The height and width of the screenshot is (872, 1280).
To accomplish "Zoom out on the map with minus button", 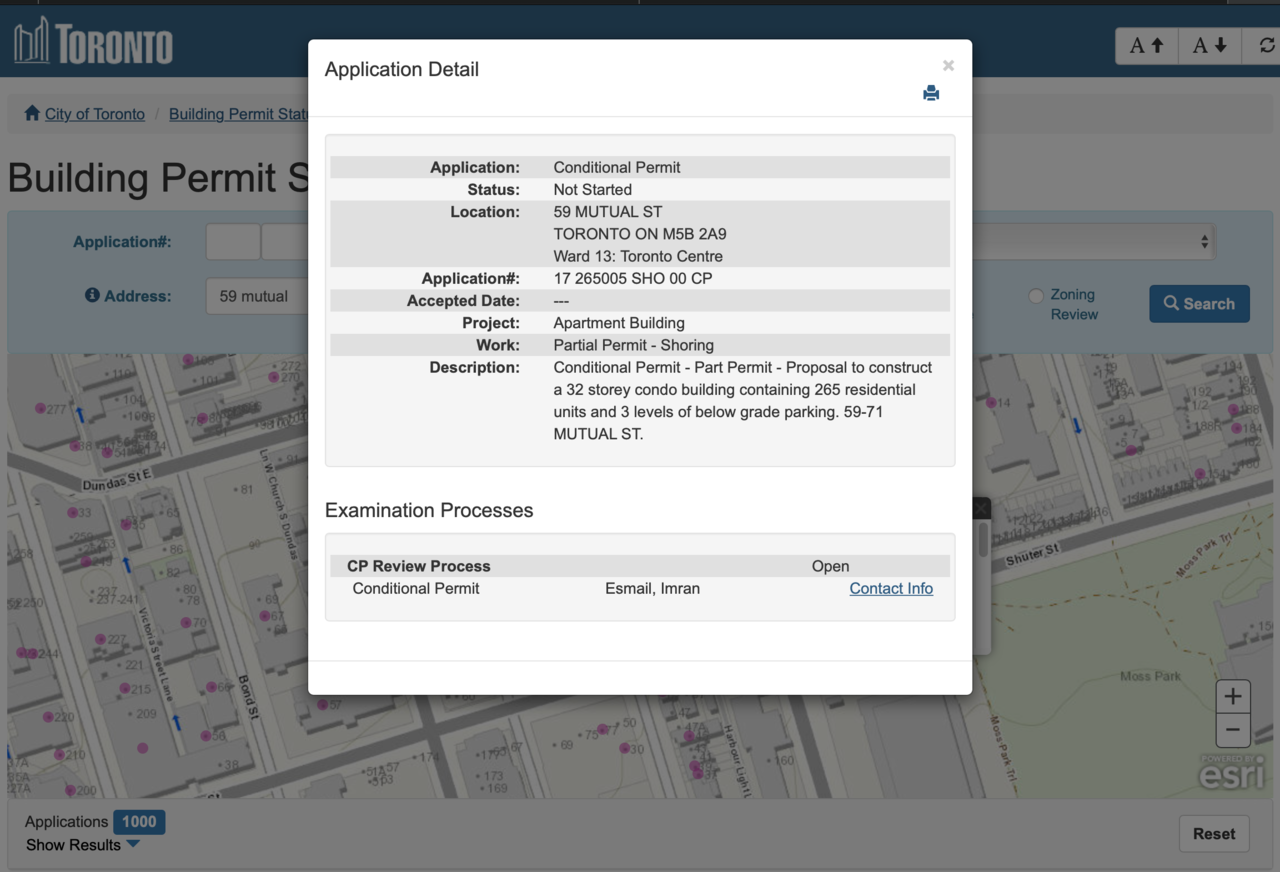I will coord(1232,730).
